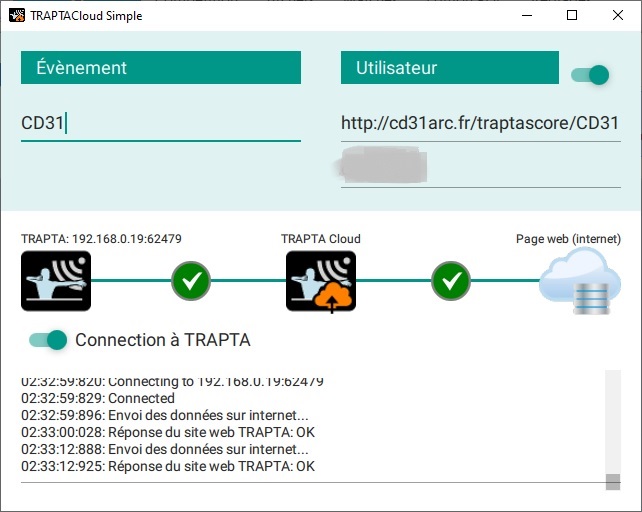Open the cd31arc.fr traptascore URL
Screen dimensions: 642x512
(480, 123)
